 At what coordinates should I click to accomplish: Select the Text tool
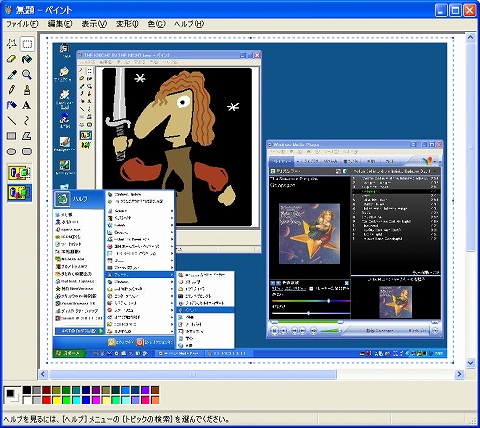[x=27, y=105]
